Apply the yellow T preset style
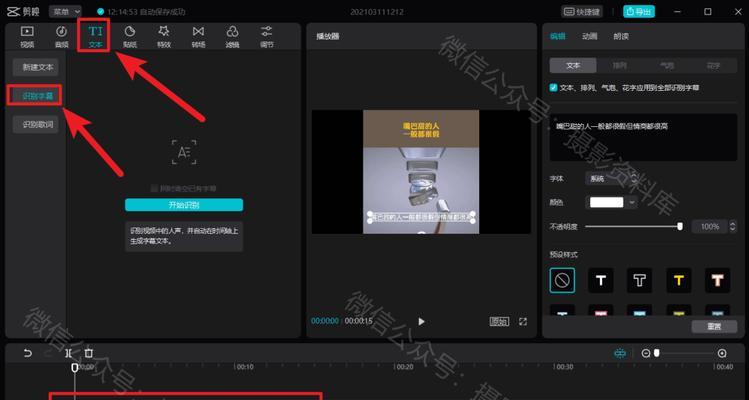This screenshot has height=400, width=749. point(679,280)
